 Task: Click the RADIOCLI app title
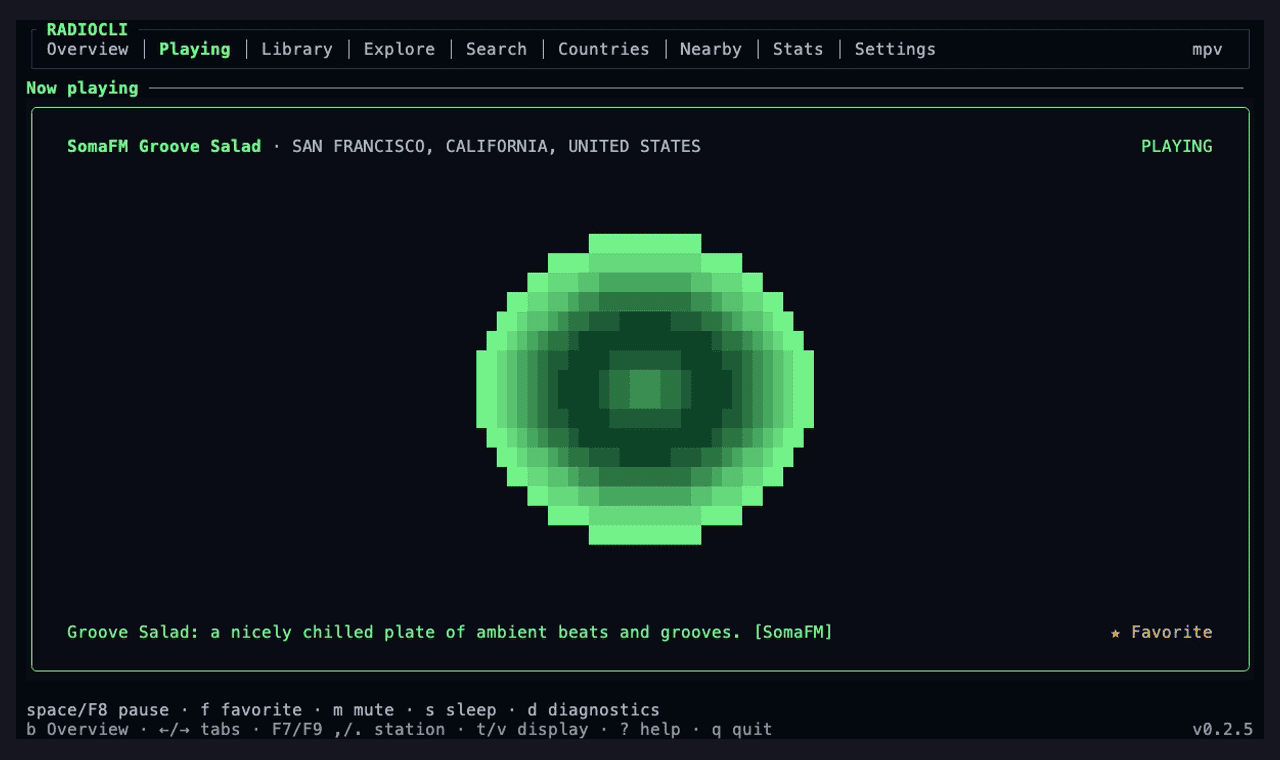click(88, 30)
